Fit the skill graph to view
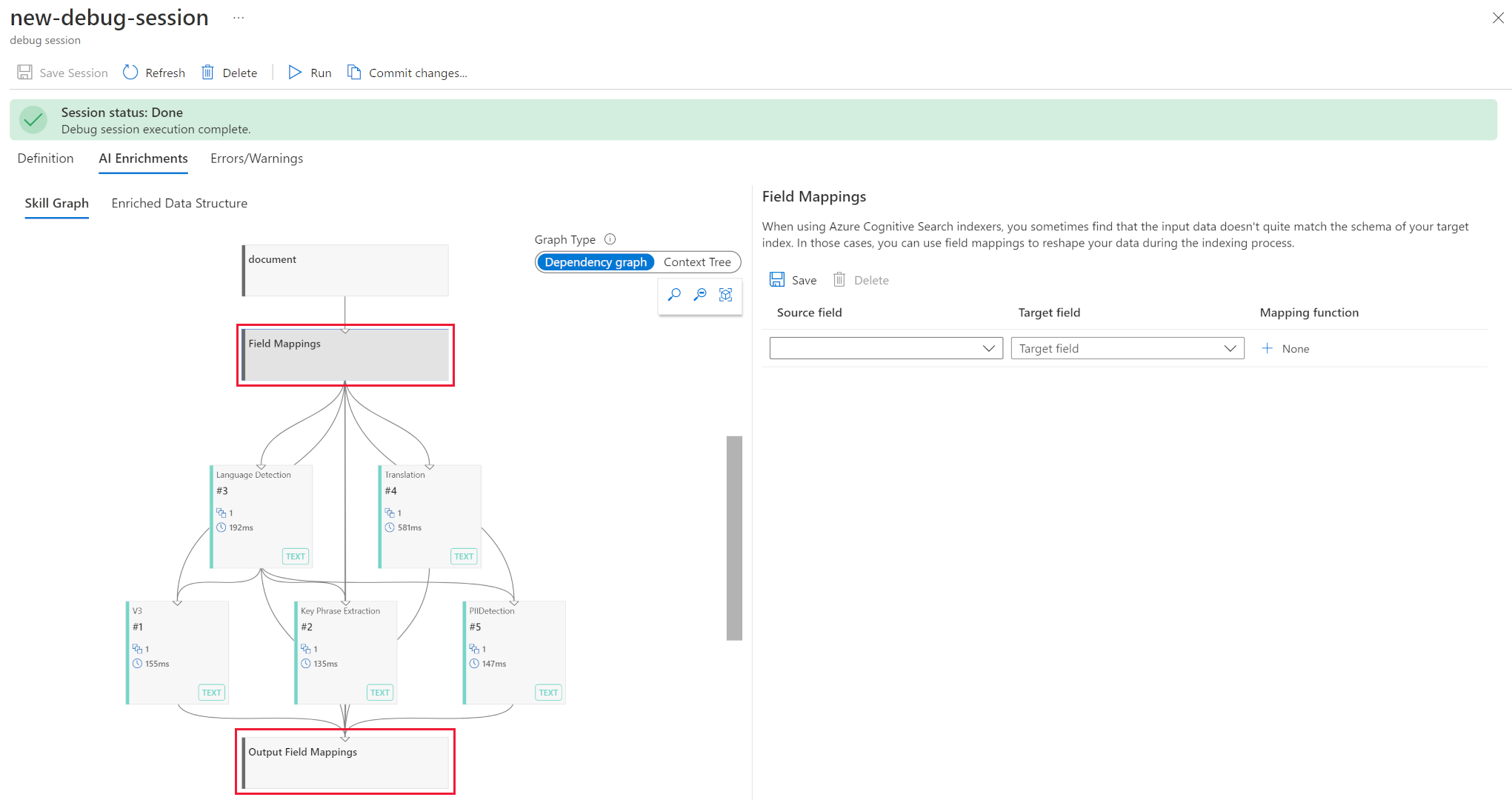1512x800 pixels. pyautogui.click(x=726, y=295)
